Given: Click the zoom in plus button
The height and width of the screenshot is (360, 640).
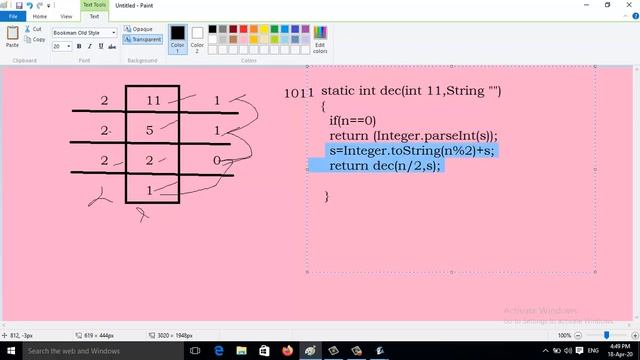Looking at the screenshot, I should (635, 336).
